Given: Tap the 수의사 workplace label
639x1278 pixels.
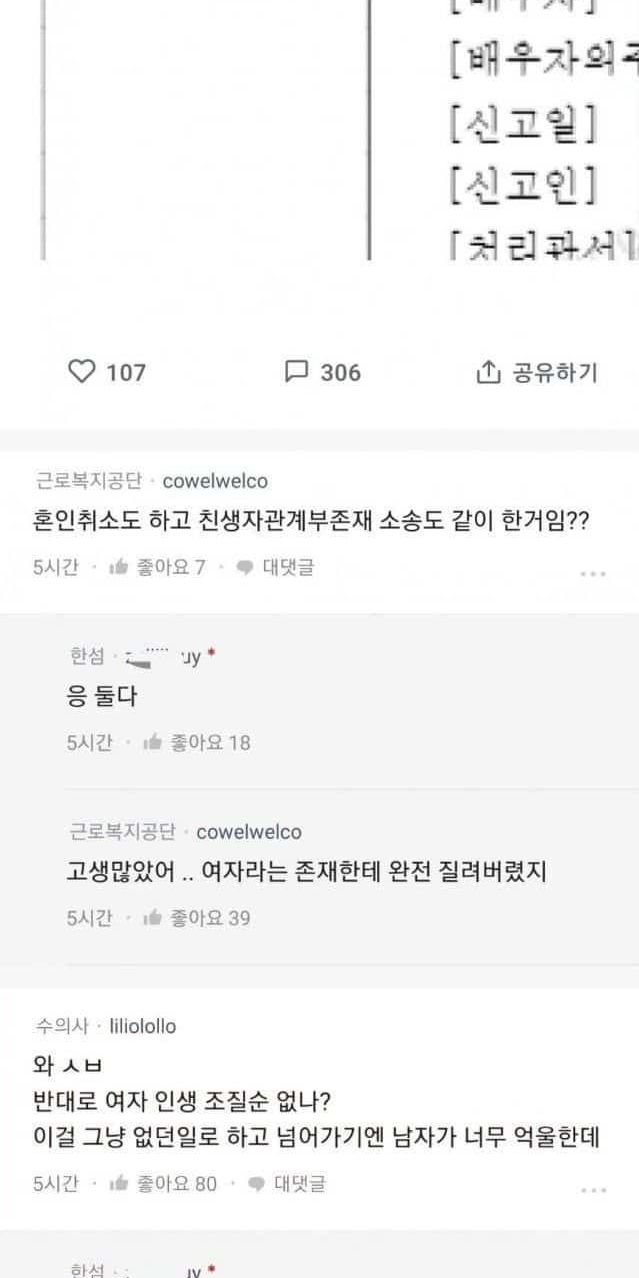Looking at the screenshot, I should (x=62, y=1026).
